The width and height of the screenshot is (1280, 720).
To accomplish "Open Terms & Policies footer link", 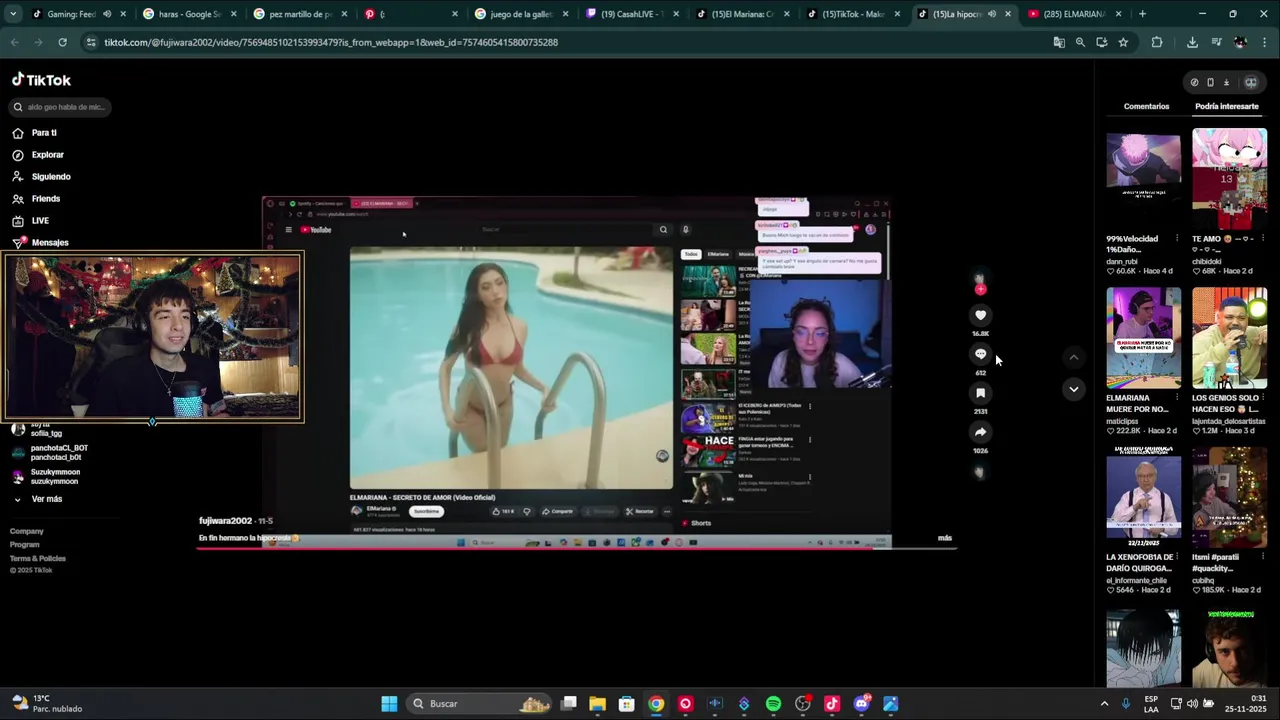I will tap(38, 558).
